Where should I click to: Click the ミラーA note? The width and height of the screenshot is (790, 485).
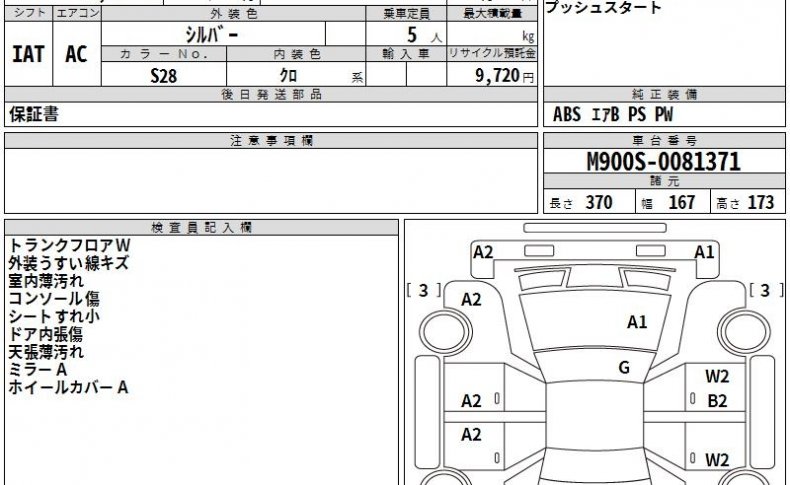click(38, 369)
